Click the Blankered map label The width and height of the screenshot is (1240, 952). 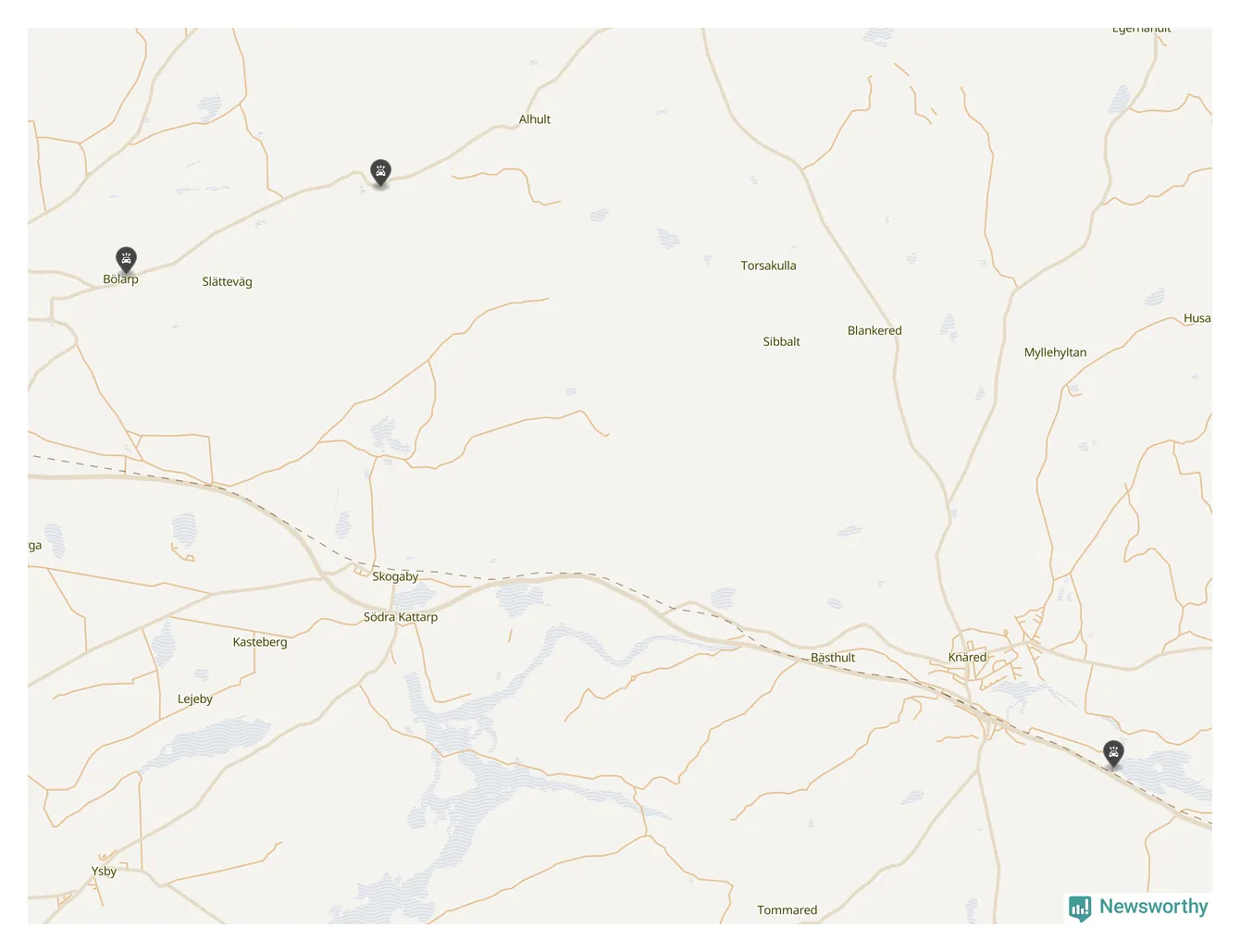coord(874,330)
